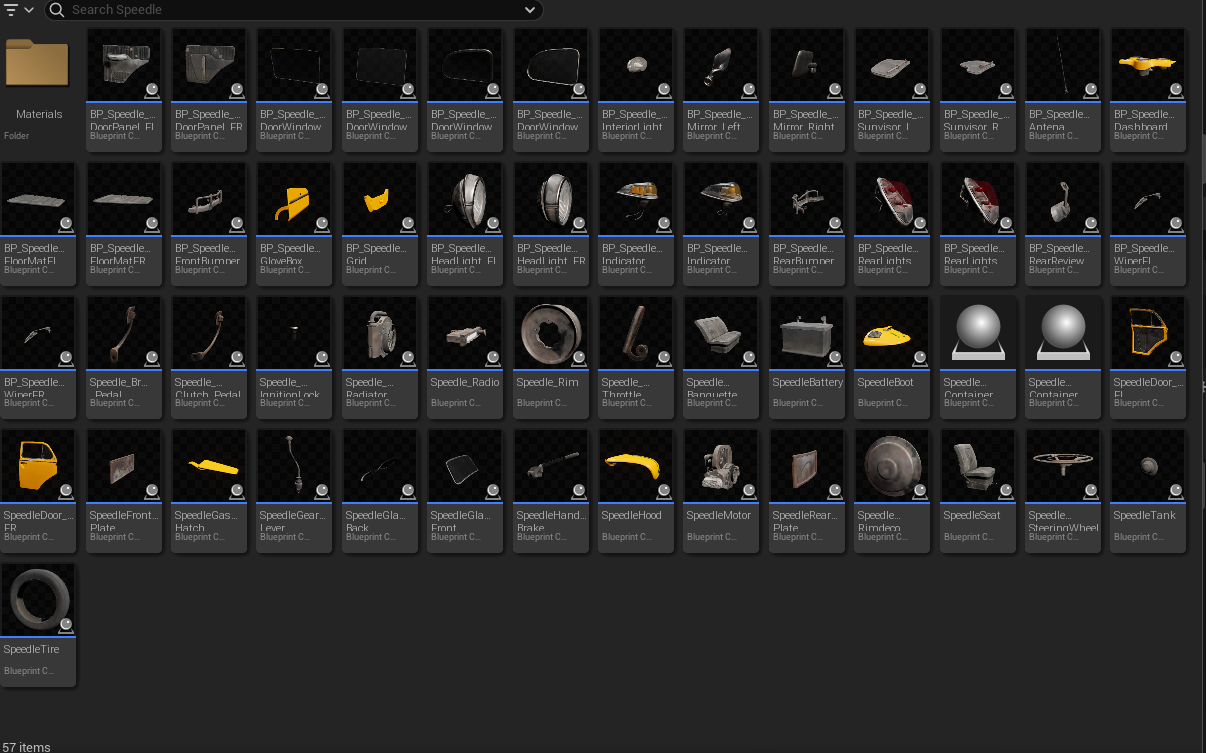Select the SpeedleSeat blueprint
This screenshot has width=1206, height=753.
pyautogui.click(x=978, y=490)
